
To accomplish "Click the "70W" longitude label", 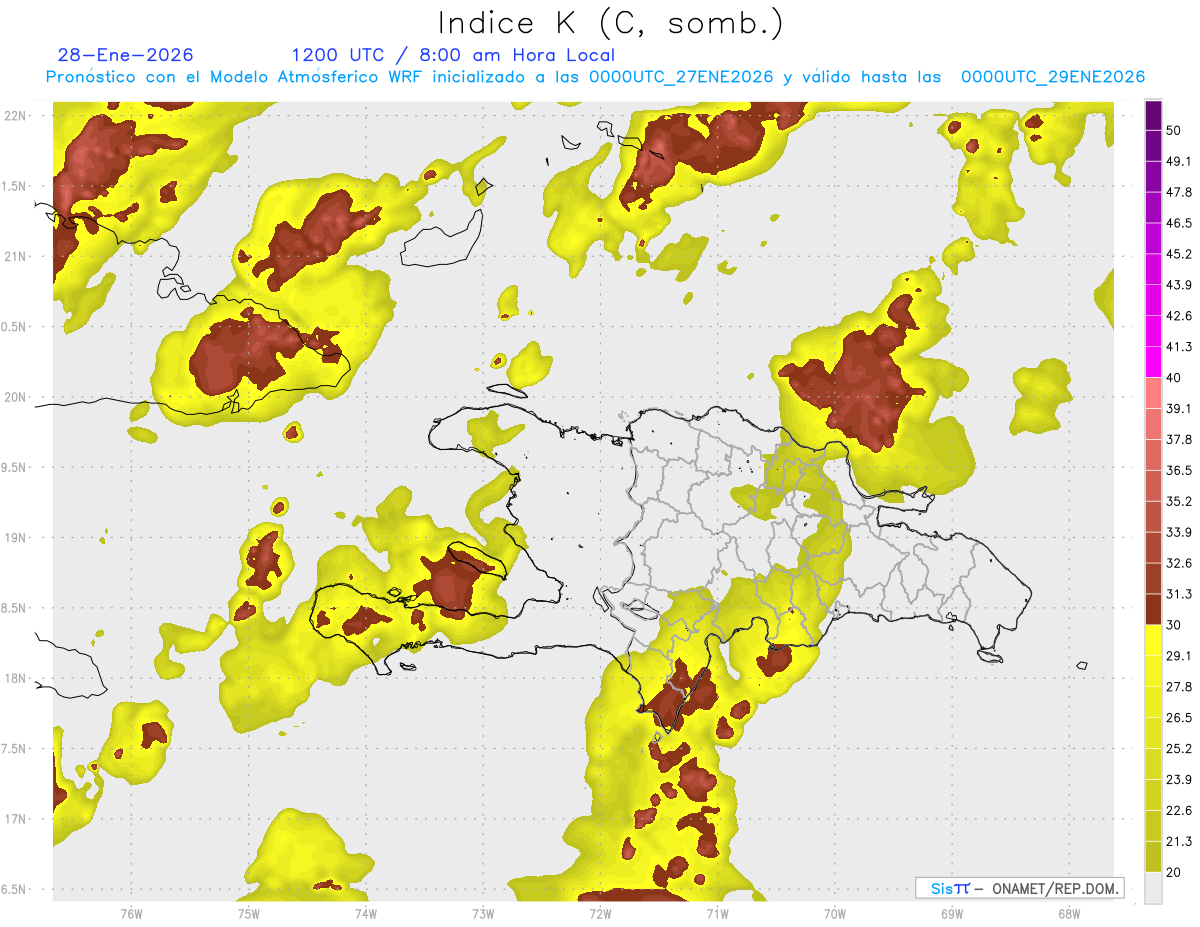I will tap(835, 913).
